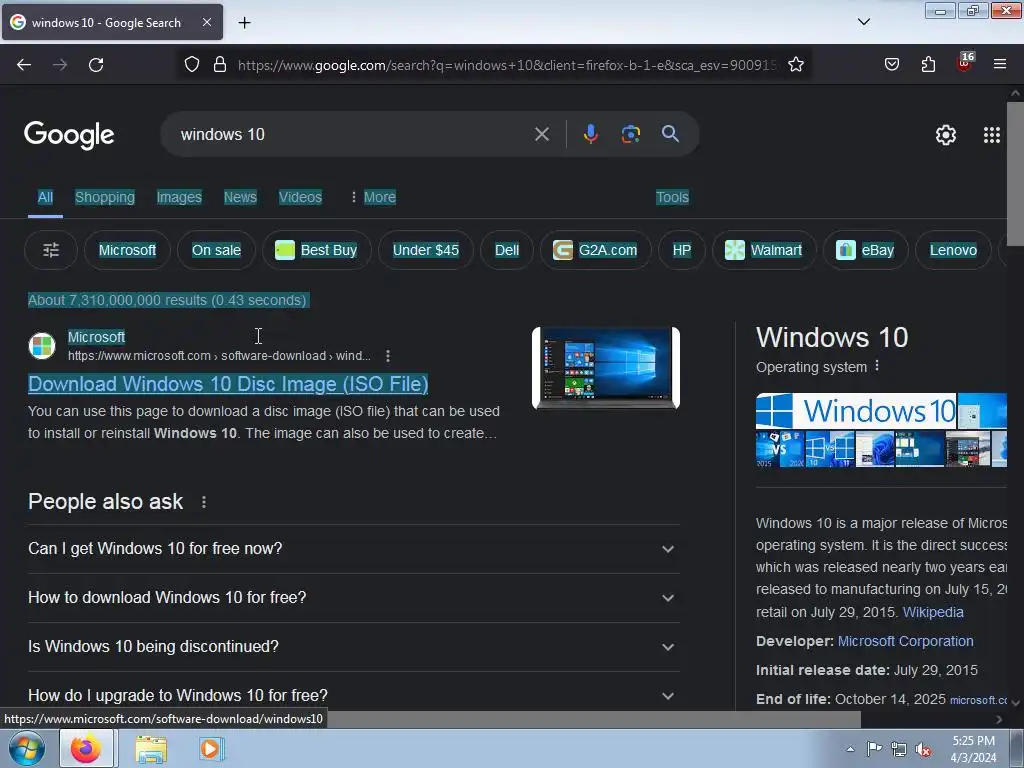
Task: Search by image with Google Lens
Action: [630, 134]
